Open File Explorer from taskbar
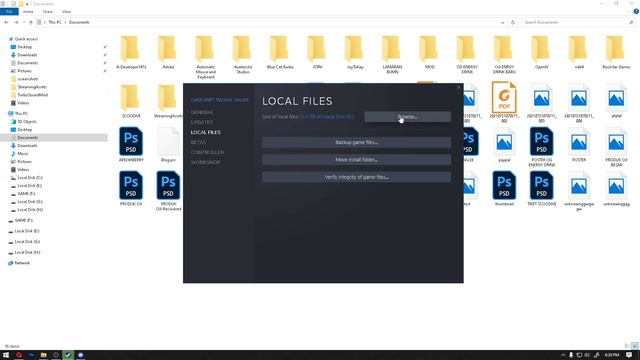 [43, 355]
